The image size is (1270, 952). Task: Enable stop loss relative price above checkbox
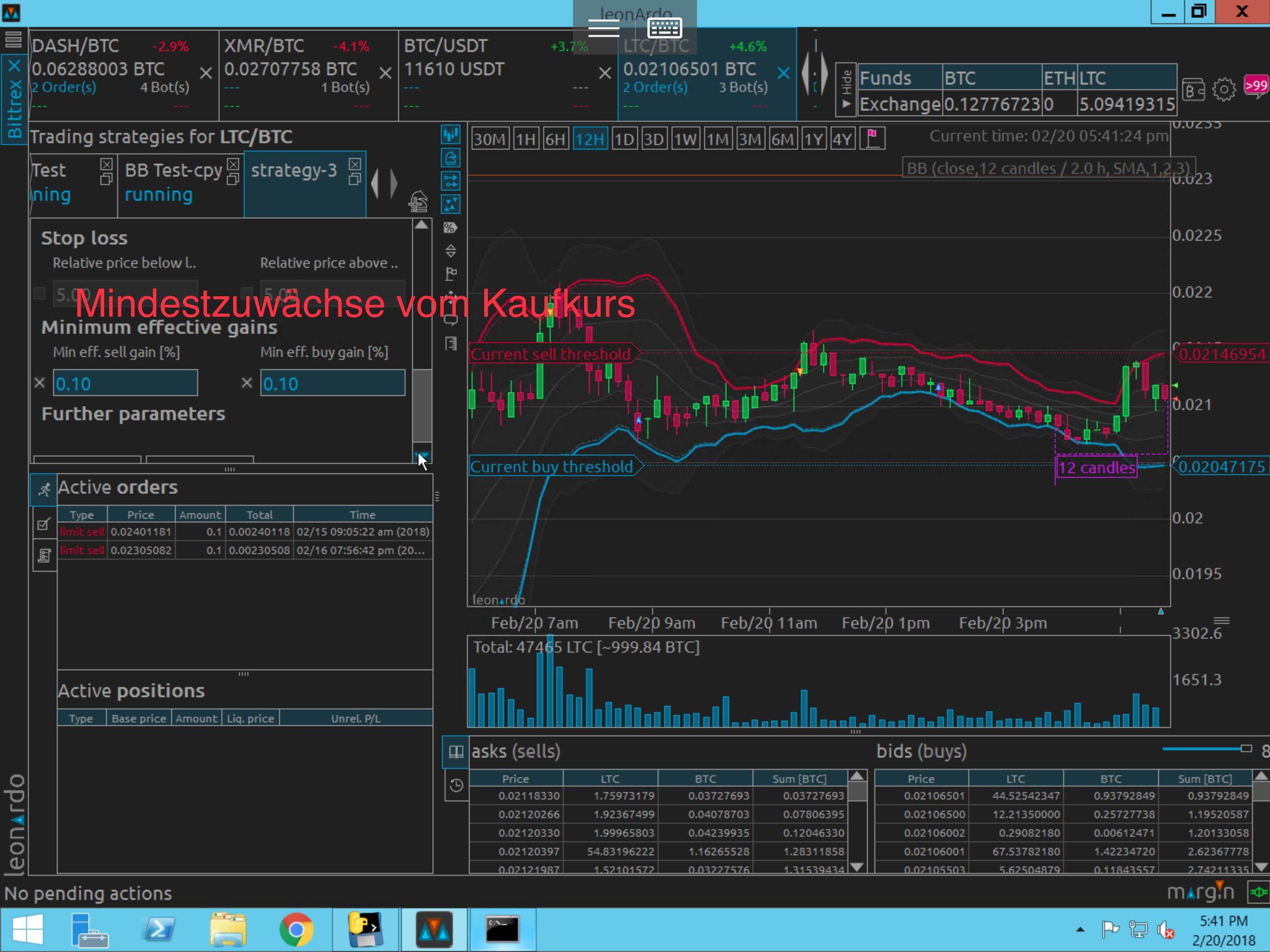pyautogui.click(x=247, y=293)
